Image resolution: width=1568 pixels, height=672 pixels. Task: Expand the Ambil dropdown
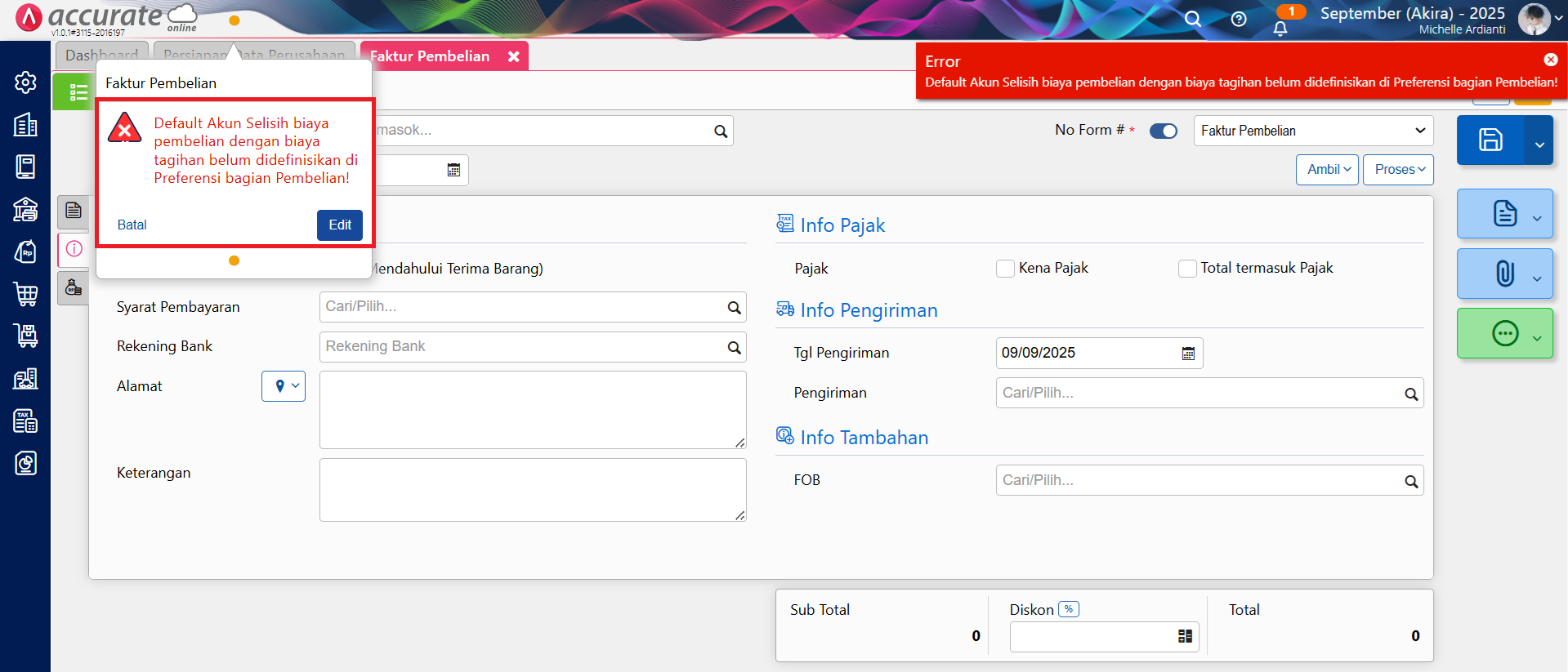1327,170
